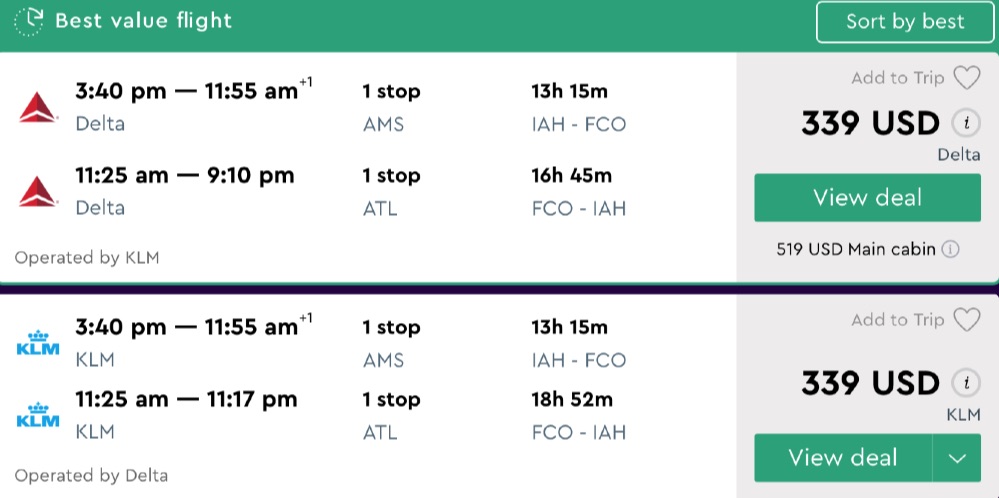Viewport: 999px width, 498px height.
Task: Click the KLM logo on the outbound flight
Action: pyautogui.click(x=38, y=343)
